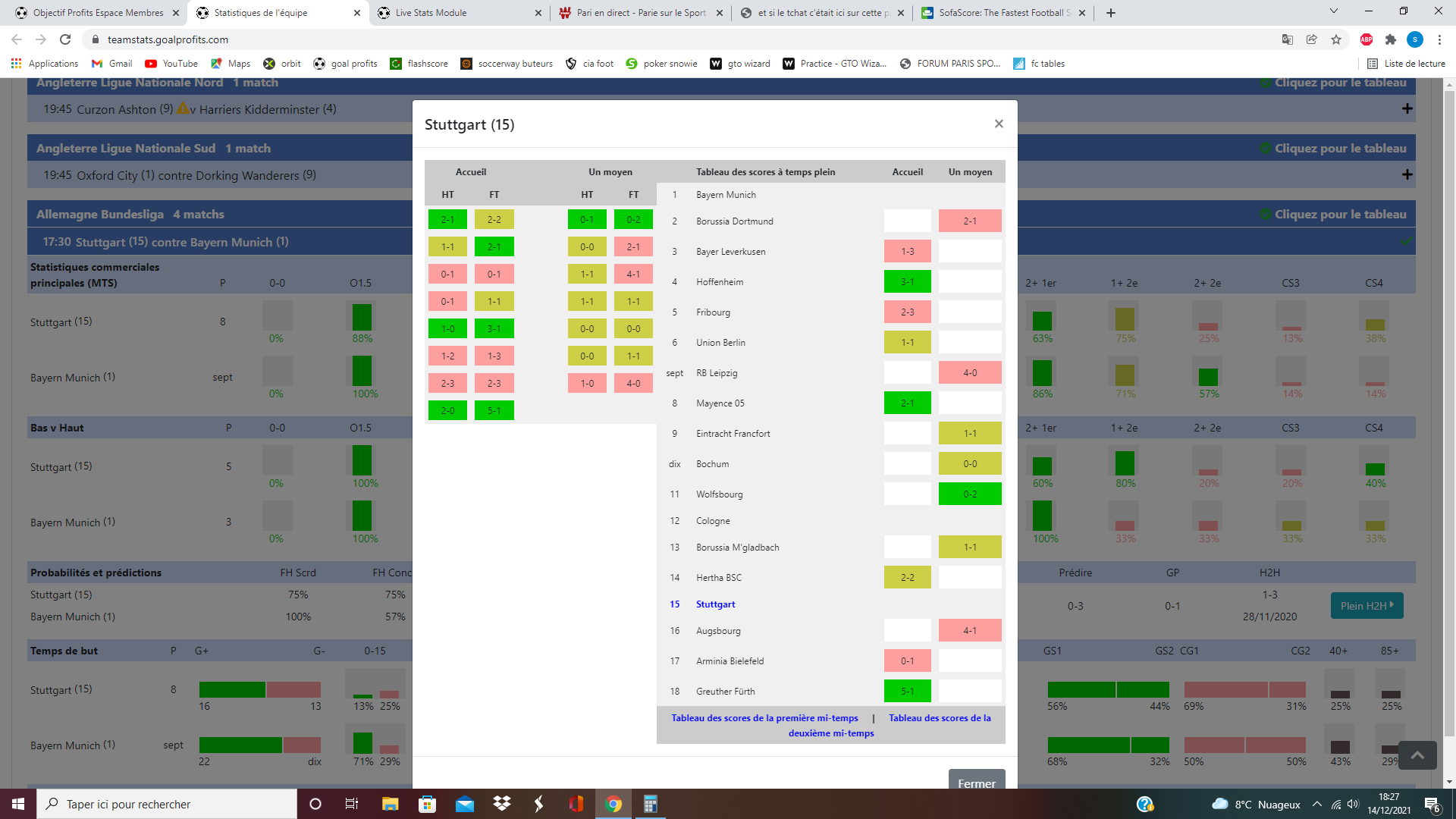Click 'Cliquez pour le tableau' for Ligue Nationale Sud
Viewport: 1456px width, 819px height.
[x=1333, y=148]
